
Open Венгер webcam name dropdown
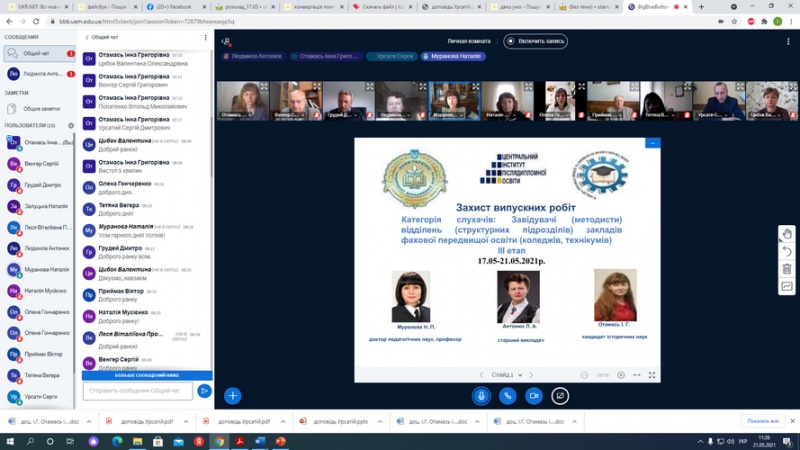pyautogui.click(x=290, y=115)
